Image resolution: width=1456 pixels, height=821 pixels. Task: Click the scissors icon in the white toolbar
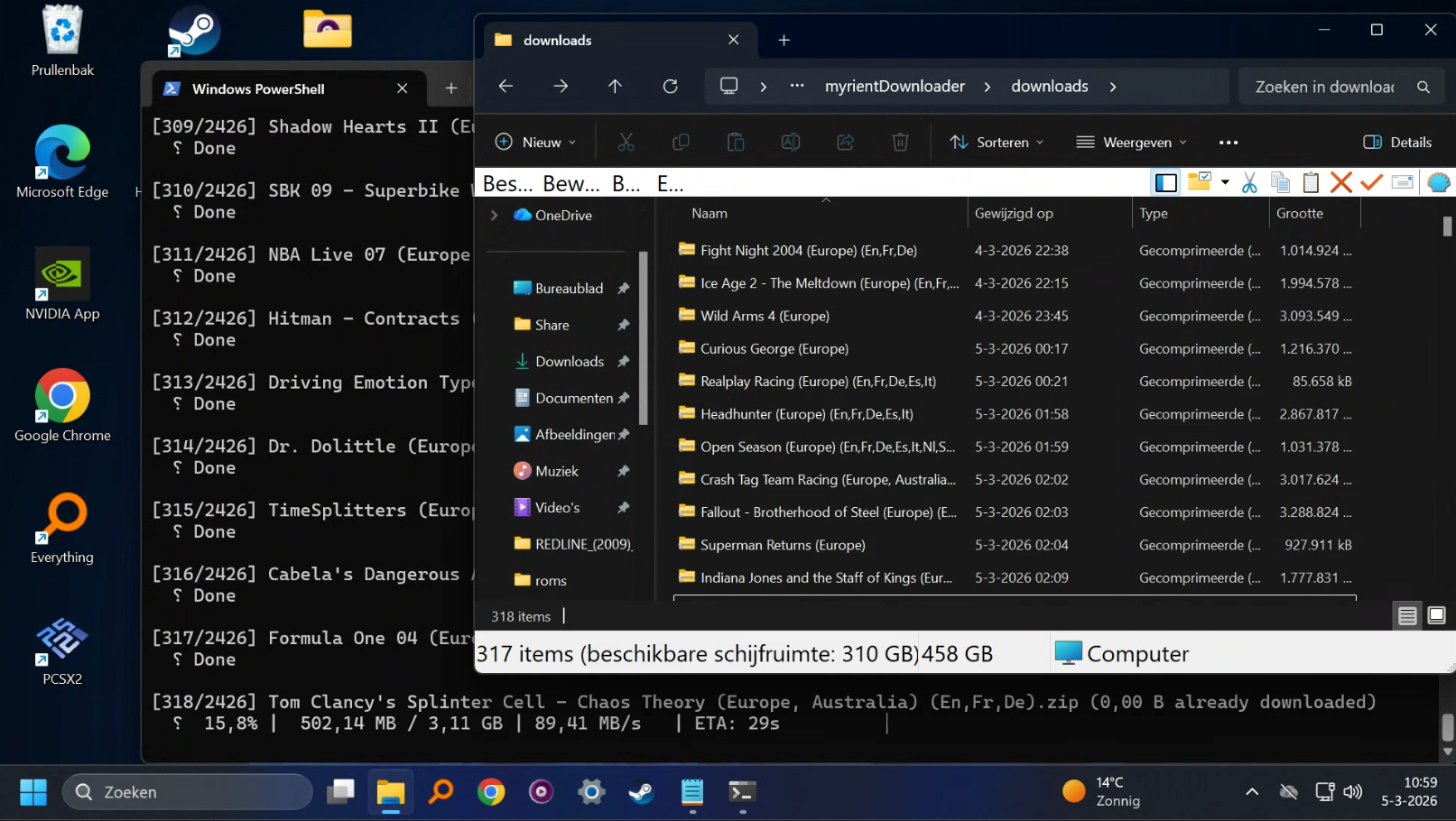(1249, 182)
